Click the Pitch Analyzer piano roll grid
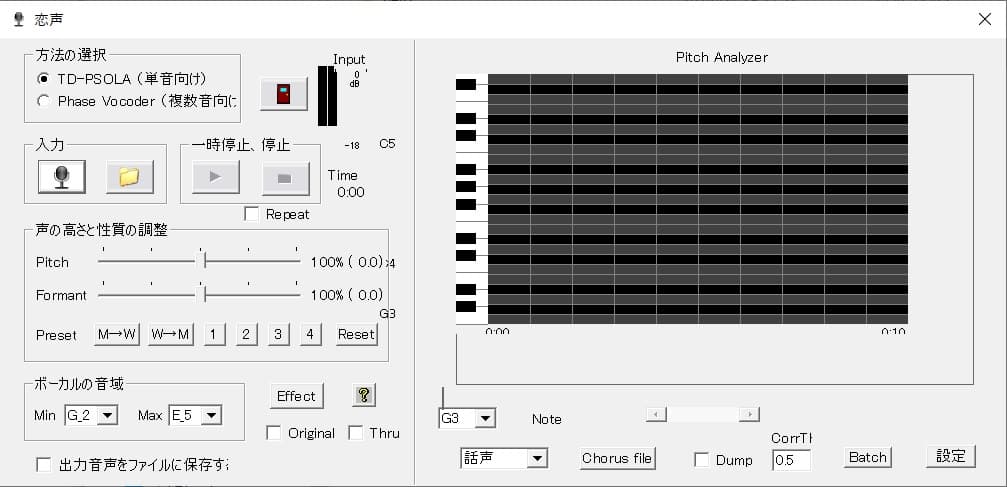Image resolution: width=1007 pixels, height=487 pixels. pyautogui.click(x=698, y=199)
